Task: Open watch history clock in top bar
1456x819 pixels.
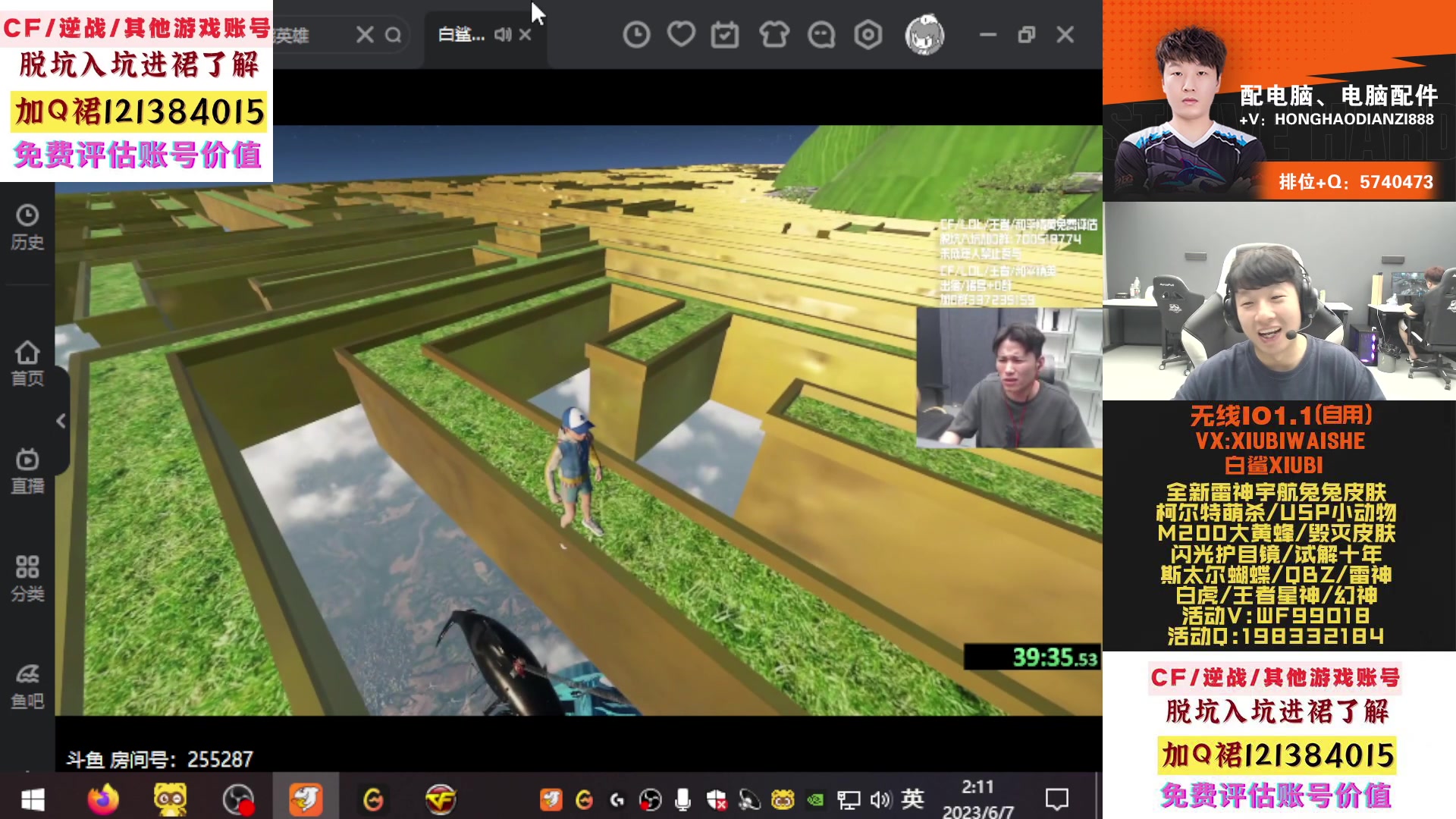Action: 636,35
